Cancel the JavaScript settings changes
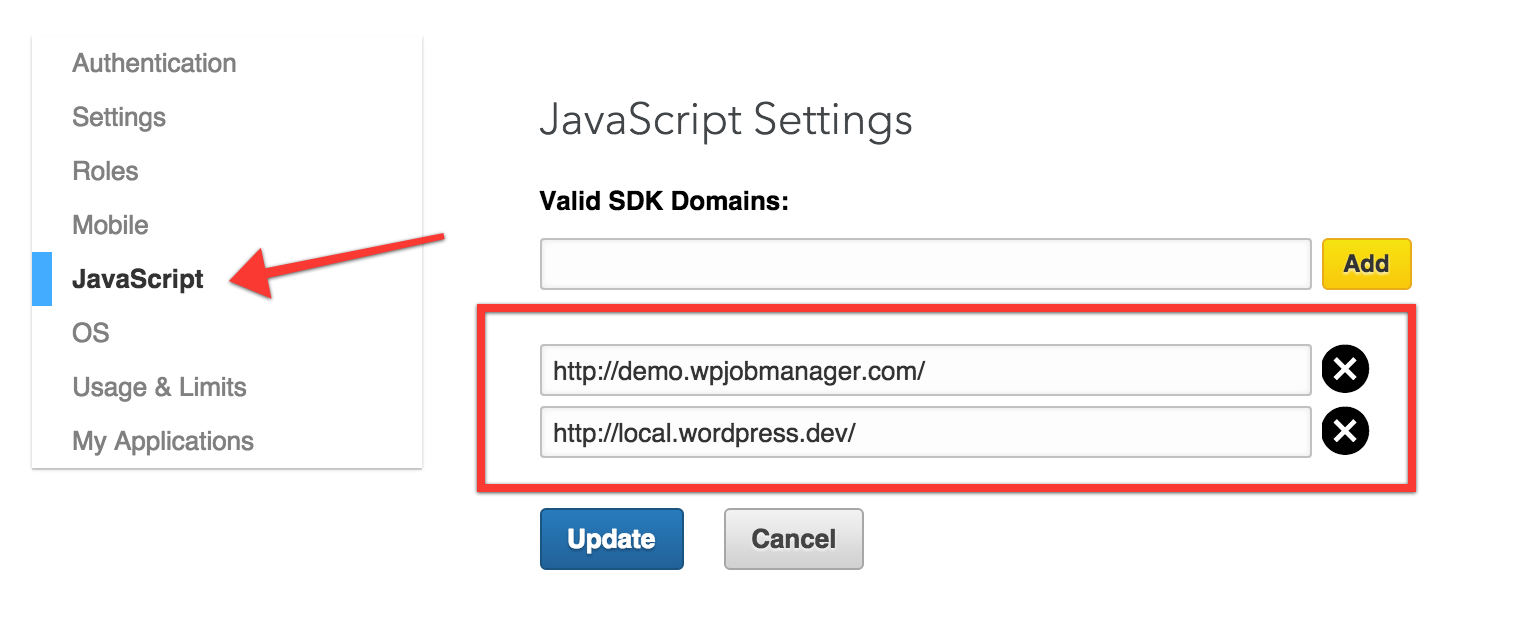The image size is (1520, 642). (793, 539)
